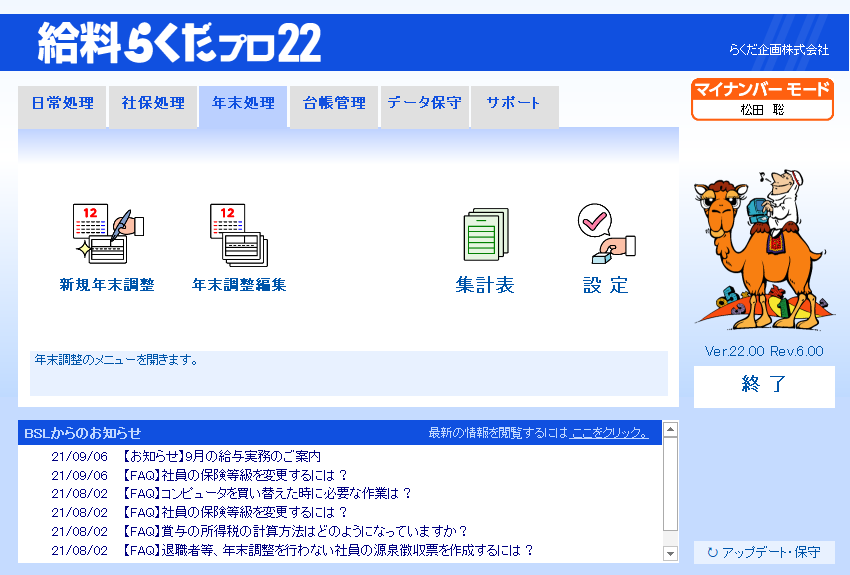Click the ここをクリック link

(609, 433)
